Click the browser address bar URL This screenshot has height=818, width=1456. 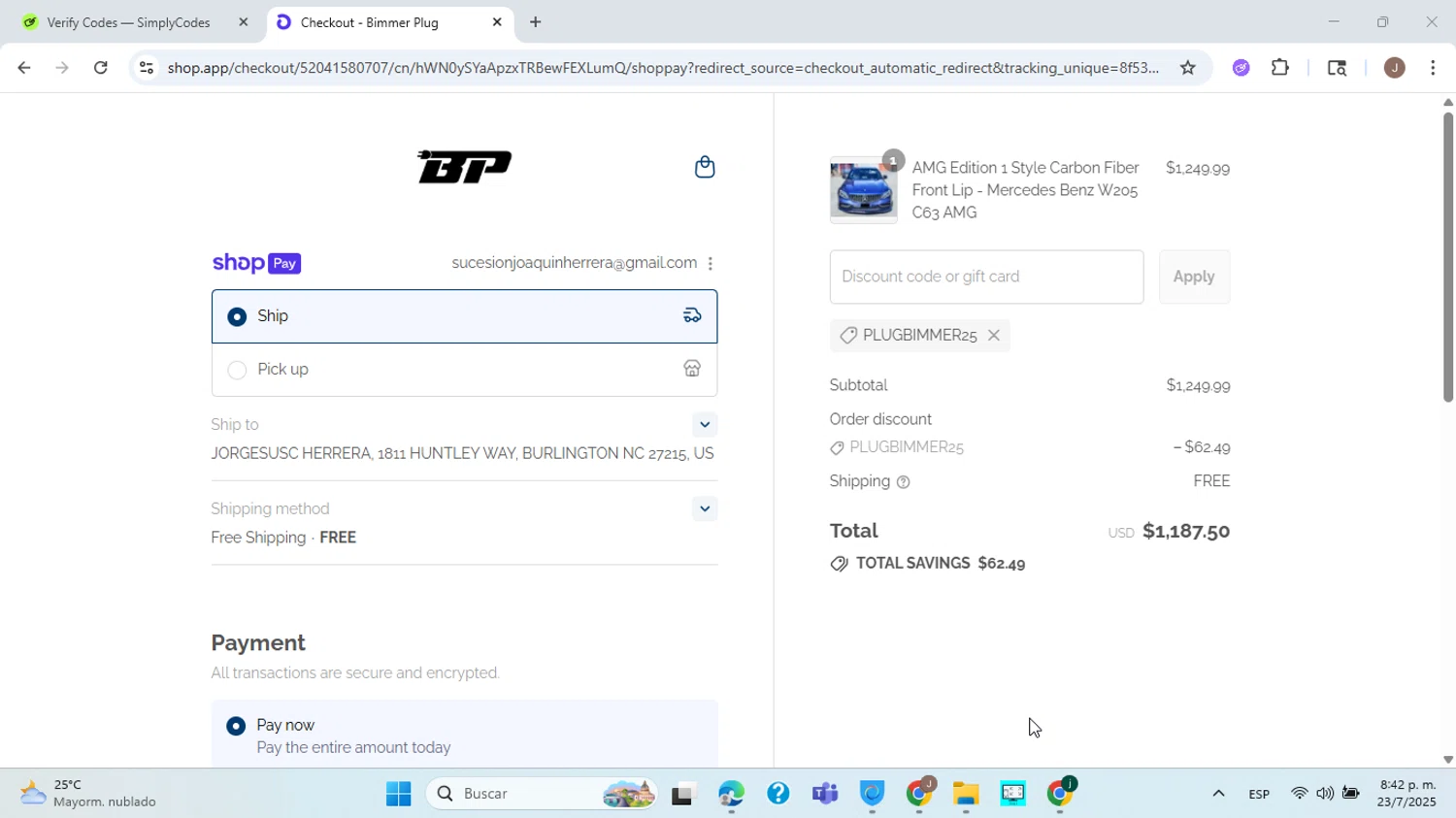pyautogui.click(x=663, y=68)
